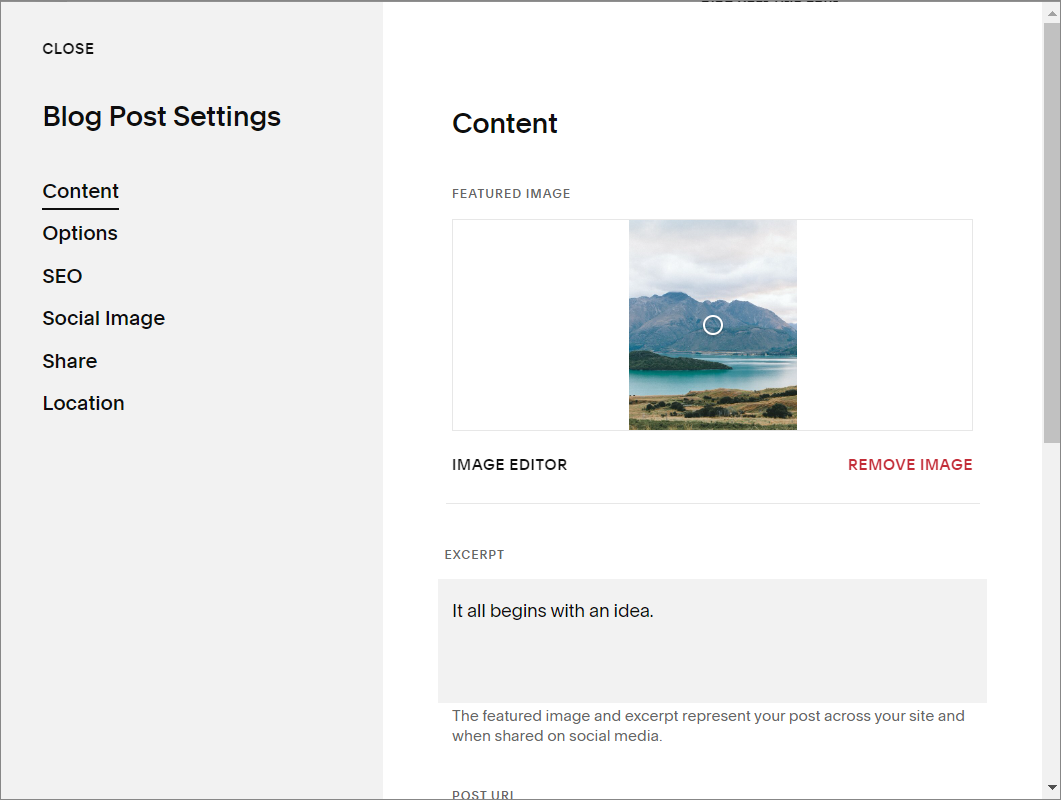1061x800 pixels.
Task: Select the Social Image section
Action: click(x=103, y=318)
